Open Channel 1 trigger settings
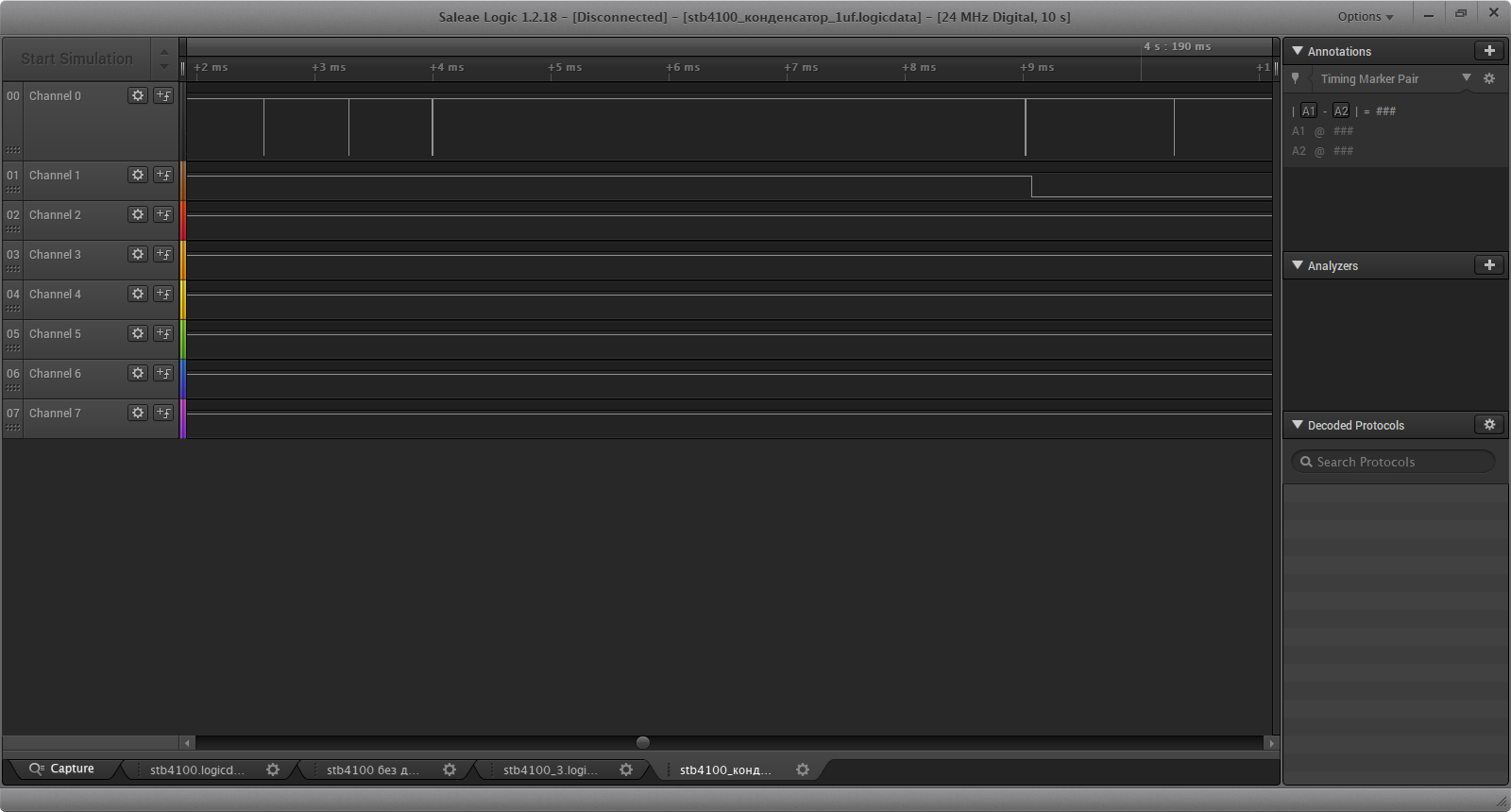Viewport: 1511px width, 812px height. pos(163,175)
